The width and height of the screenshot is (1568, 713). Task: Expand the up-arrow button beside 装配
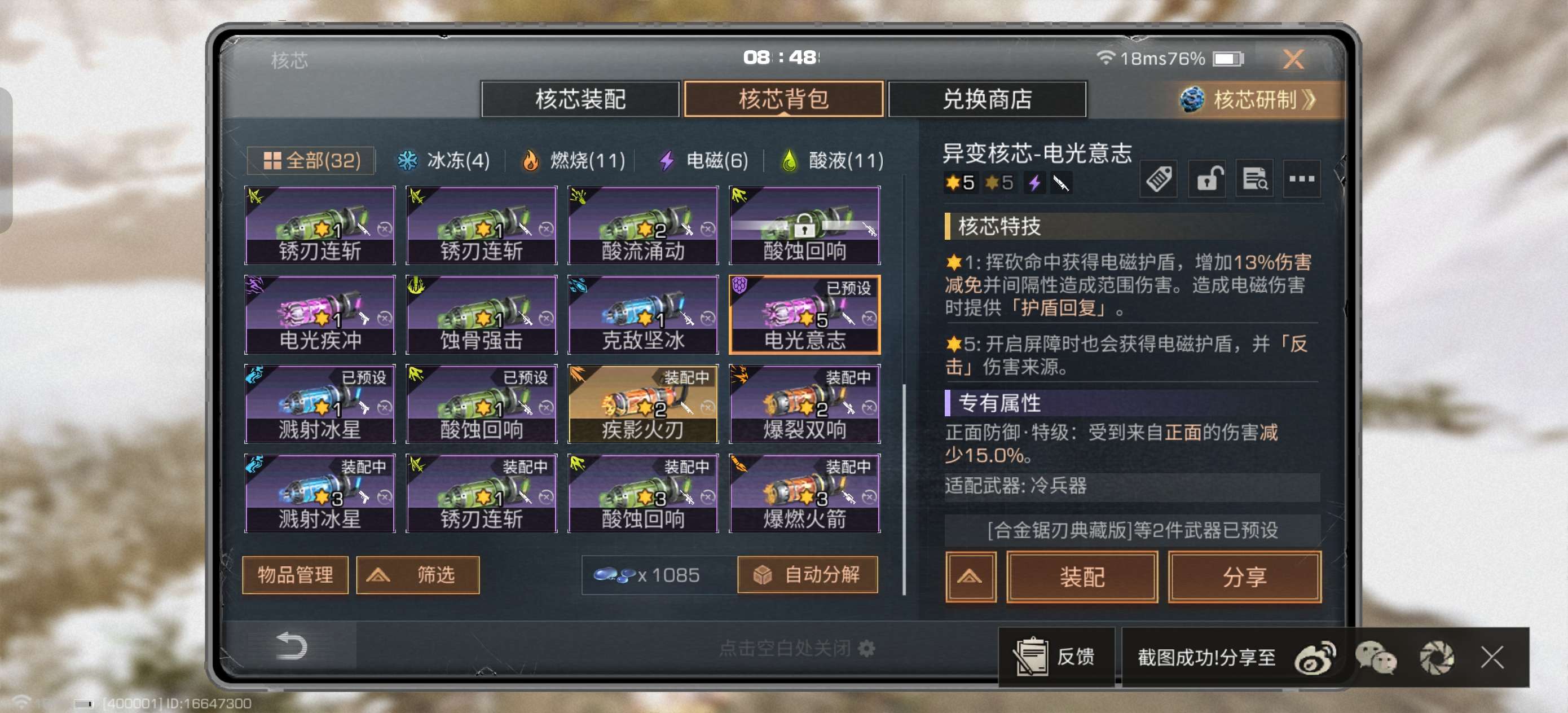pos(970,576)
